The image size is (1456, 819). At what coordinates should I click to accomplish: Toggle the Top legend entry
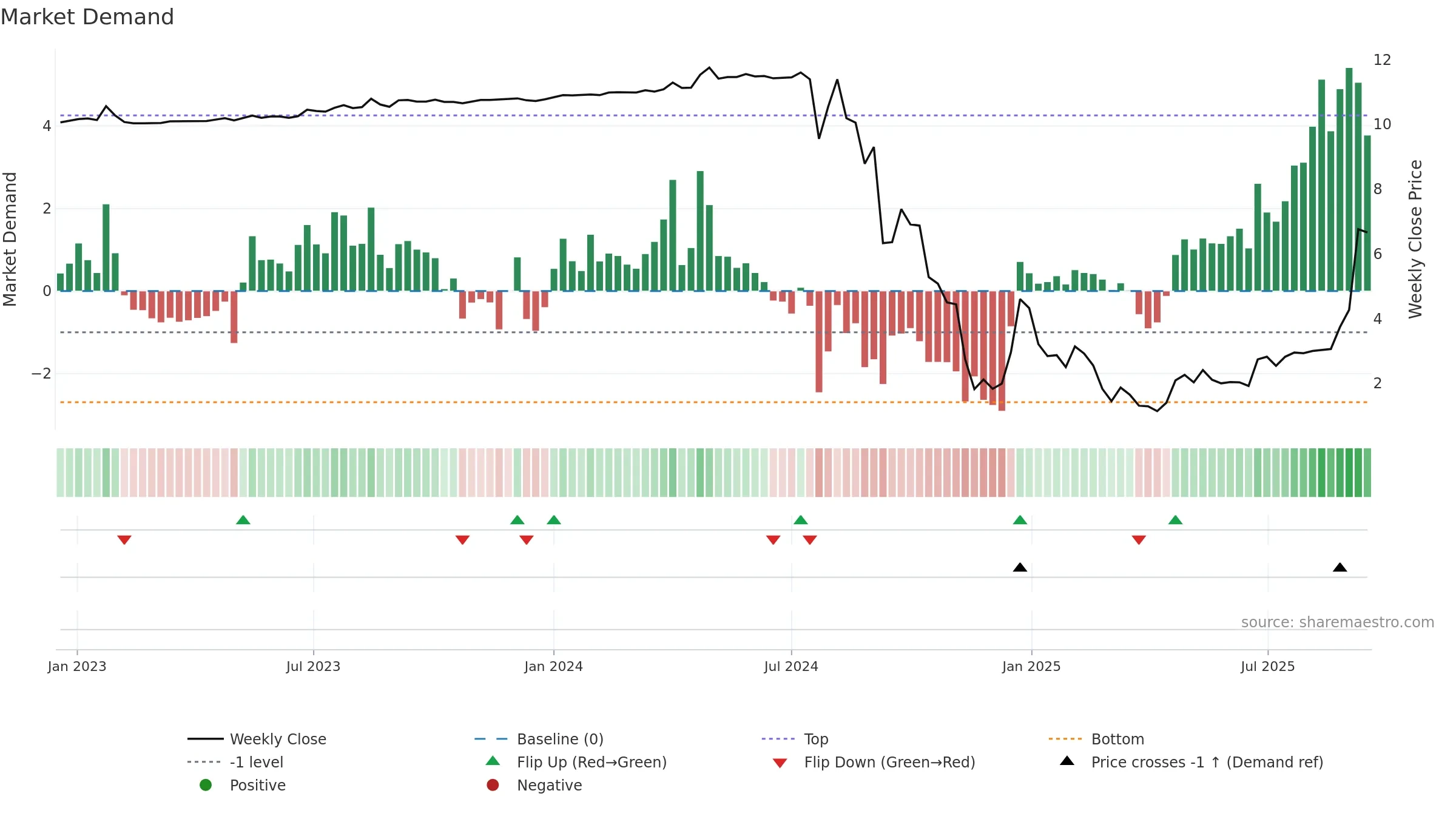795,739
